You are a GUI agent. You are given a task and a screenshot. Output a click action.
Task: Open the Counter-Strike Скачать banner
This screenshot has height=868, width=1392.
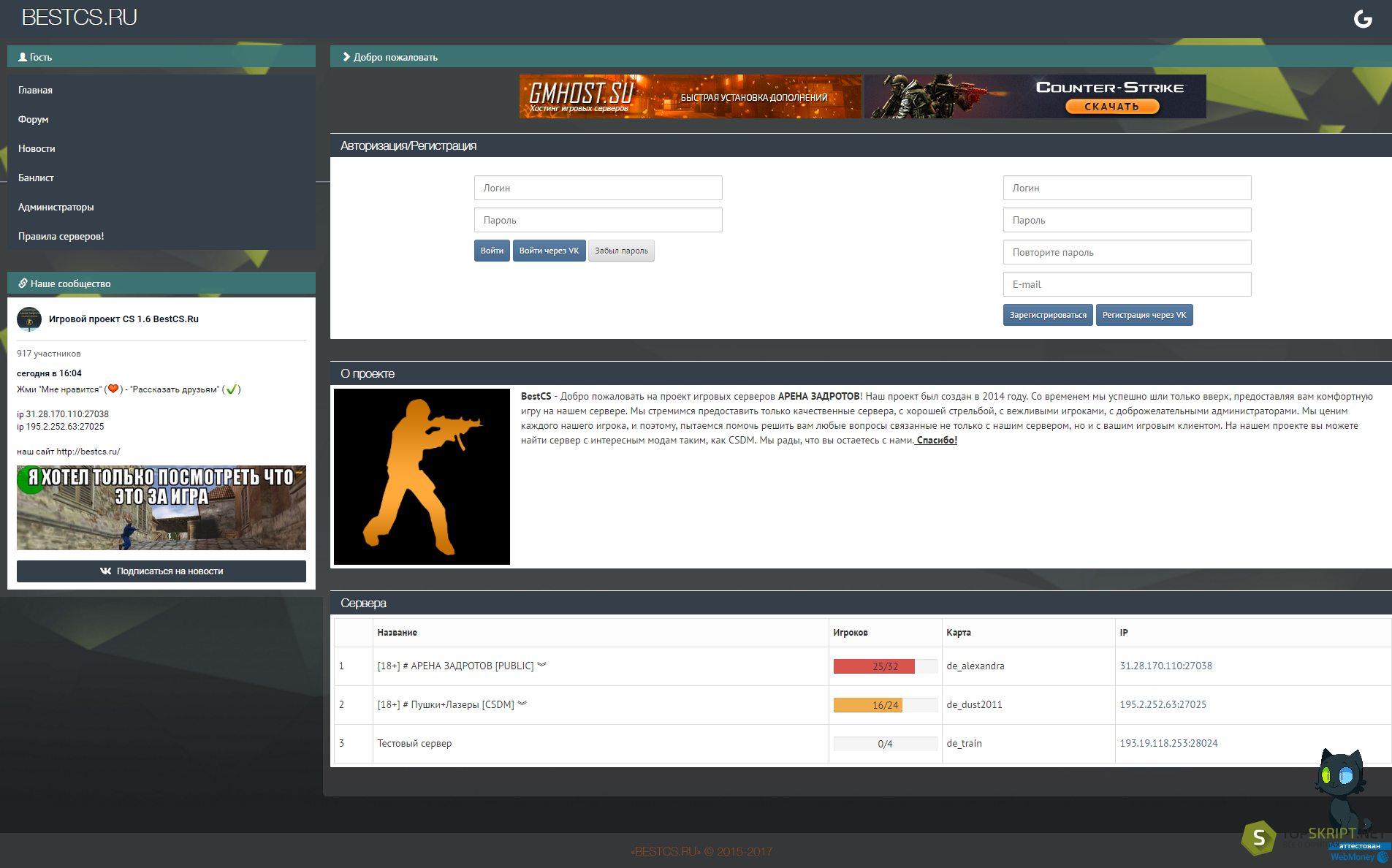click(1035, 96)
